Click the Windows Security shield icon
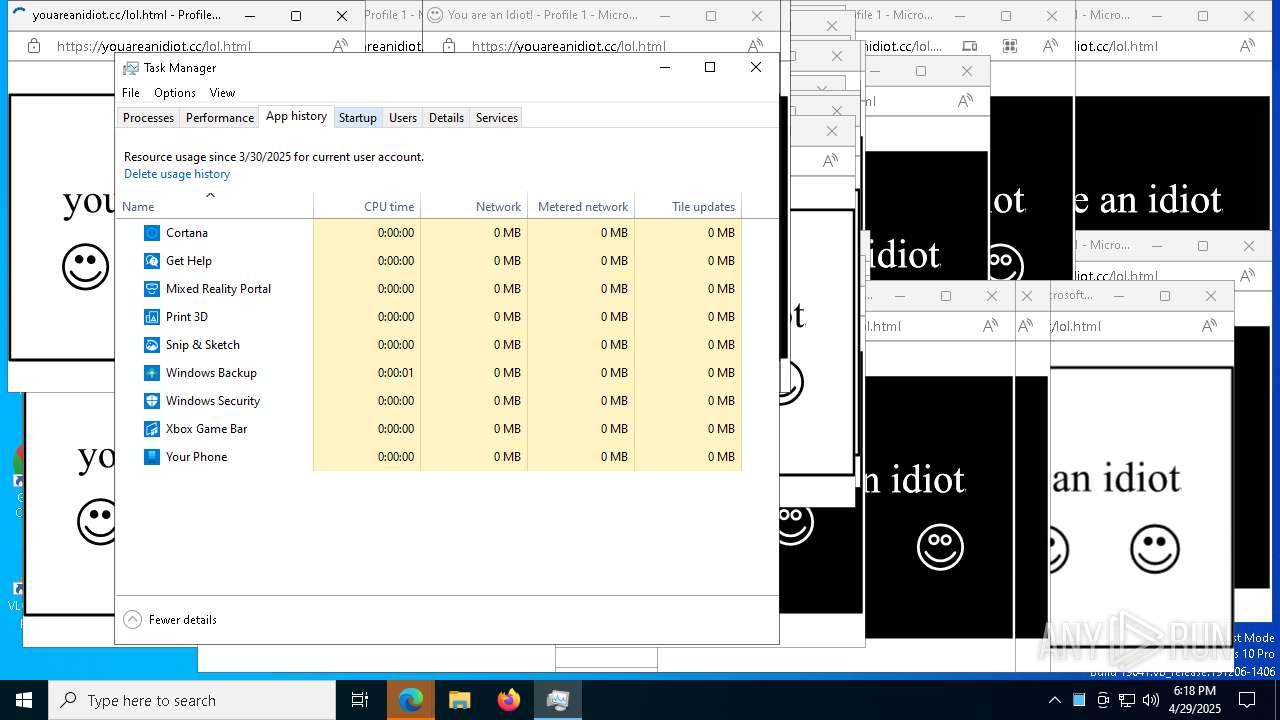Viewport: 1280px width, 720px height. click(x=152, y=401)
